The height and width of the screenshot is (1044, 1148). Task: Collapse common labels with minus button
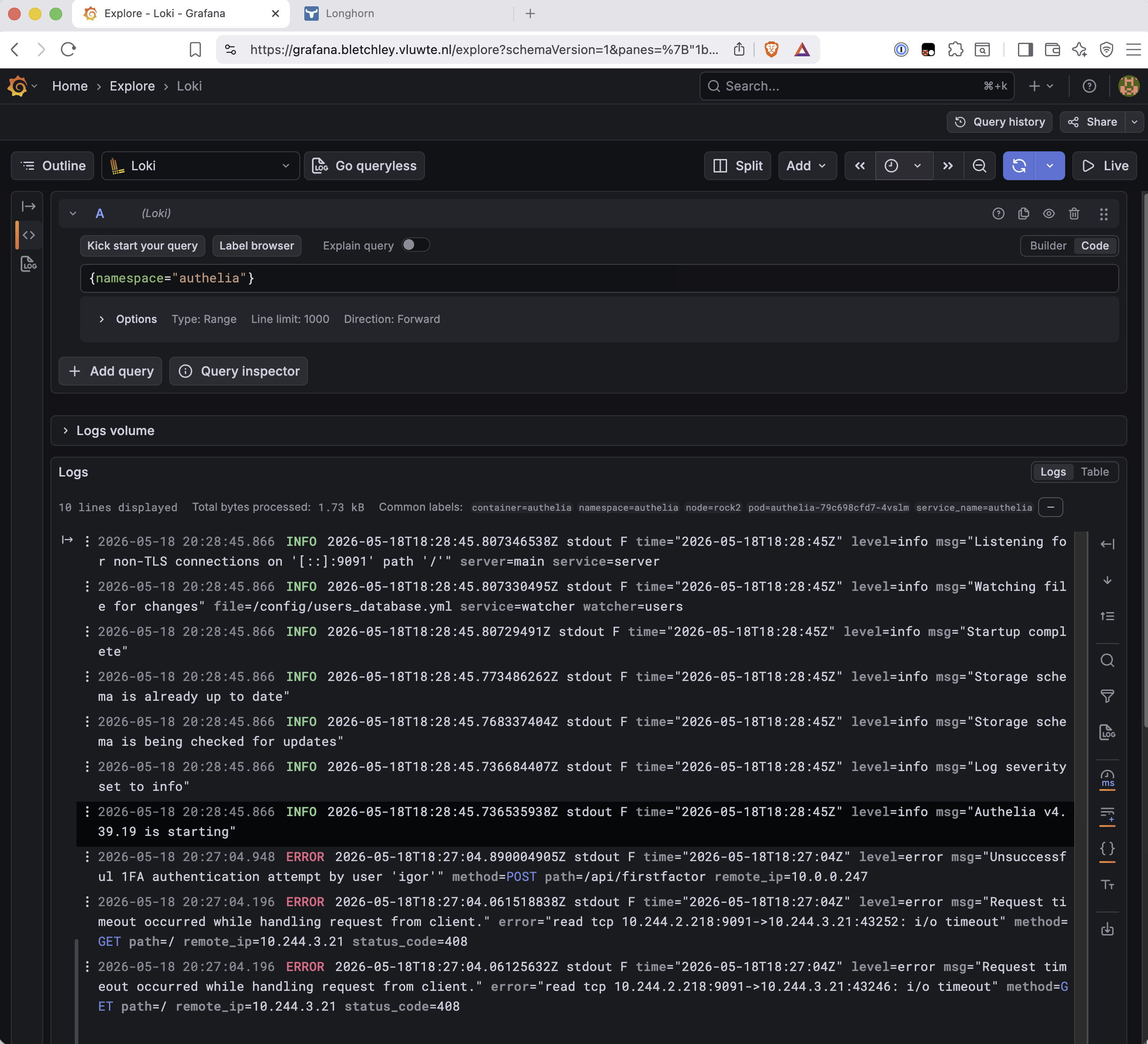pyautogui.click(x=1051, y=507)
